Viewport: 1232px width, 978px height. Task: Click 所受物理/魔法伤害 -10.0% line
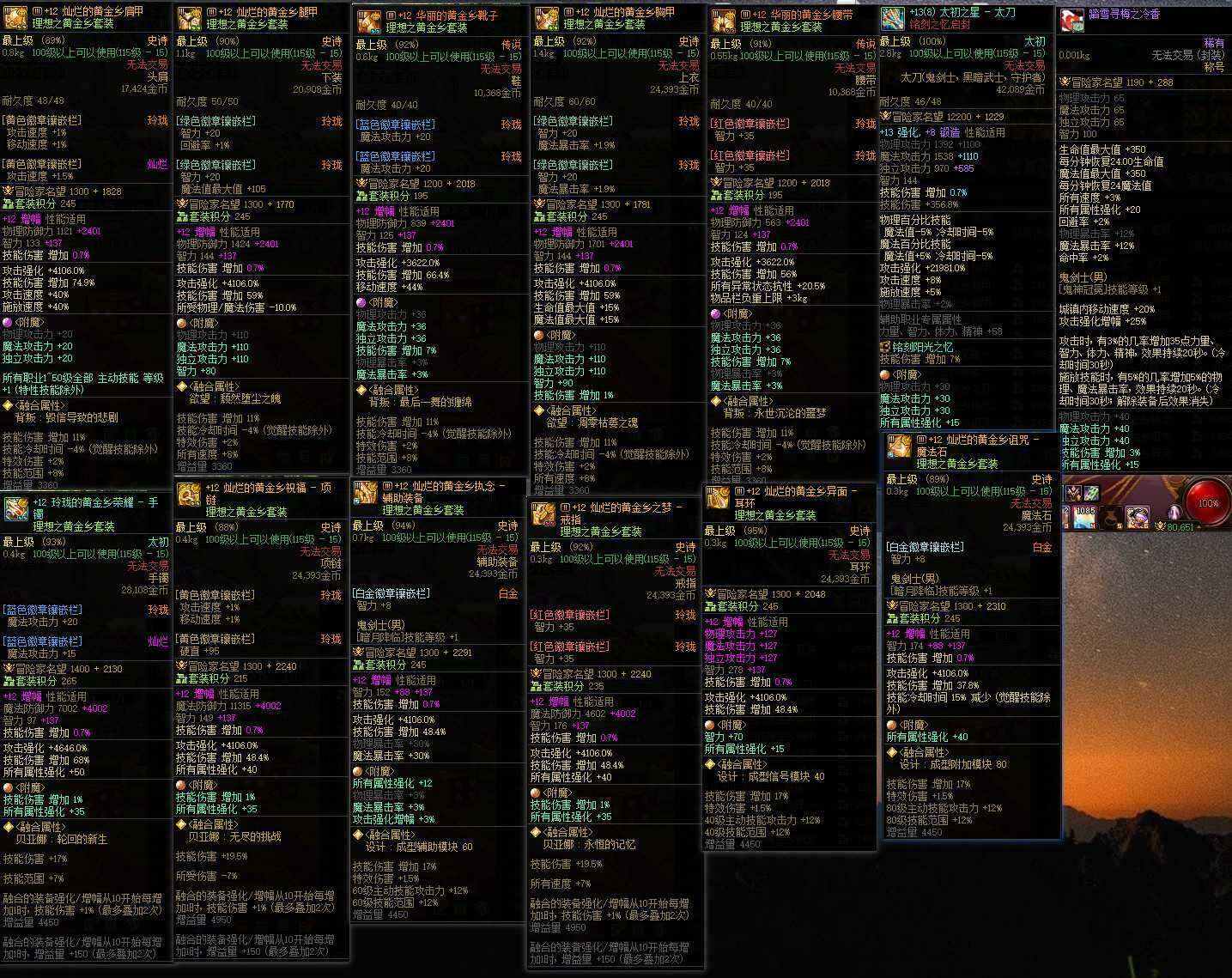(237, 307)
